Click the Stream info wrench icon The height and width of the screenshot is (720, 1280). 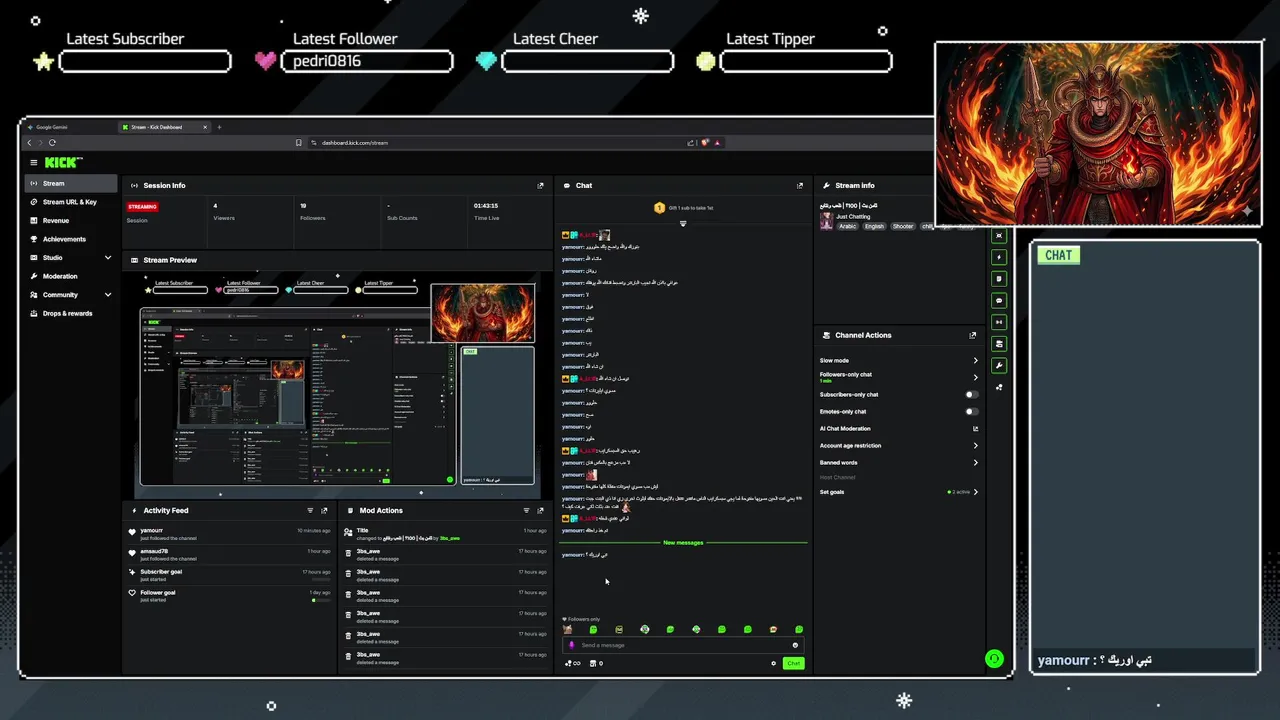click(826, 185)
